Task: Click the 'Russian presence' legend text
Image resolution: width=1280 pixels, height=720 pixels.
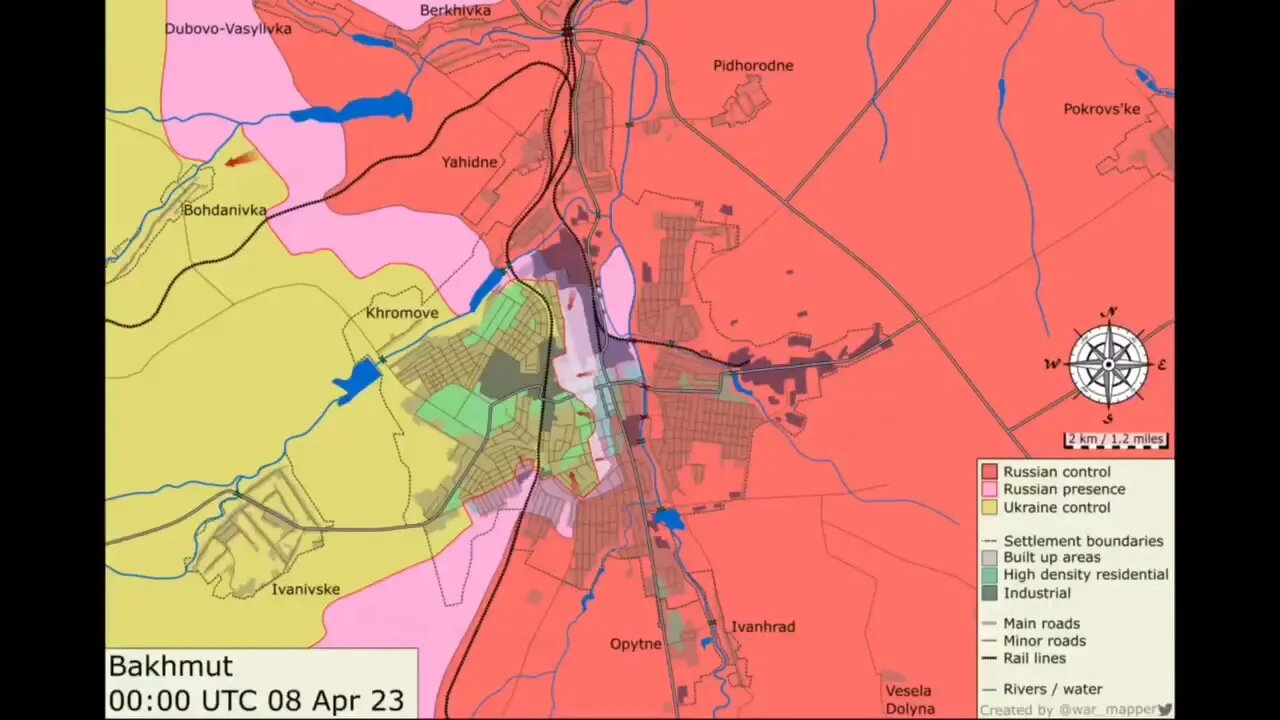Action: point(1065,489)
